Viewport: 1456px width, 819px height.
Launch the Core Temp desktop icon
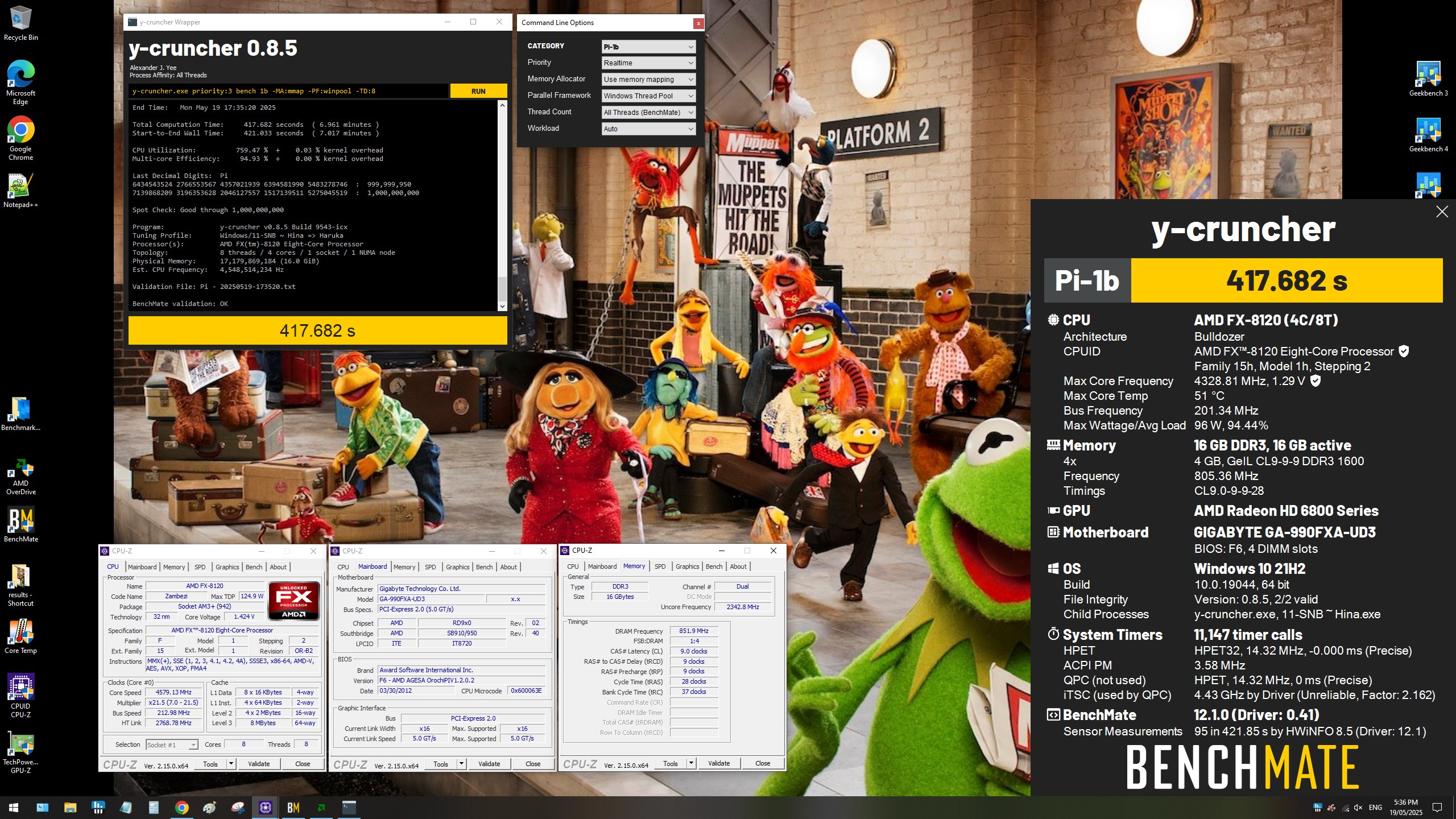20,636
